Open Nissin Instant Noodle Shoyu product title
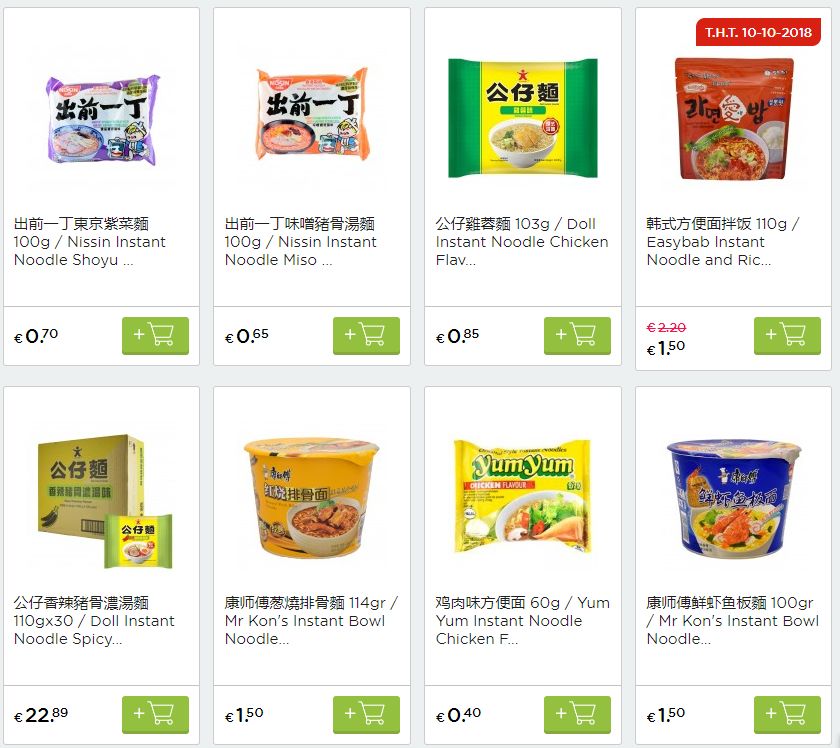The width and height of the screenshot is (840, 748). tap(90, 242)
